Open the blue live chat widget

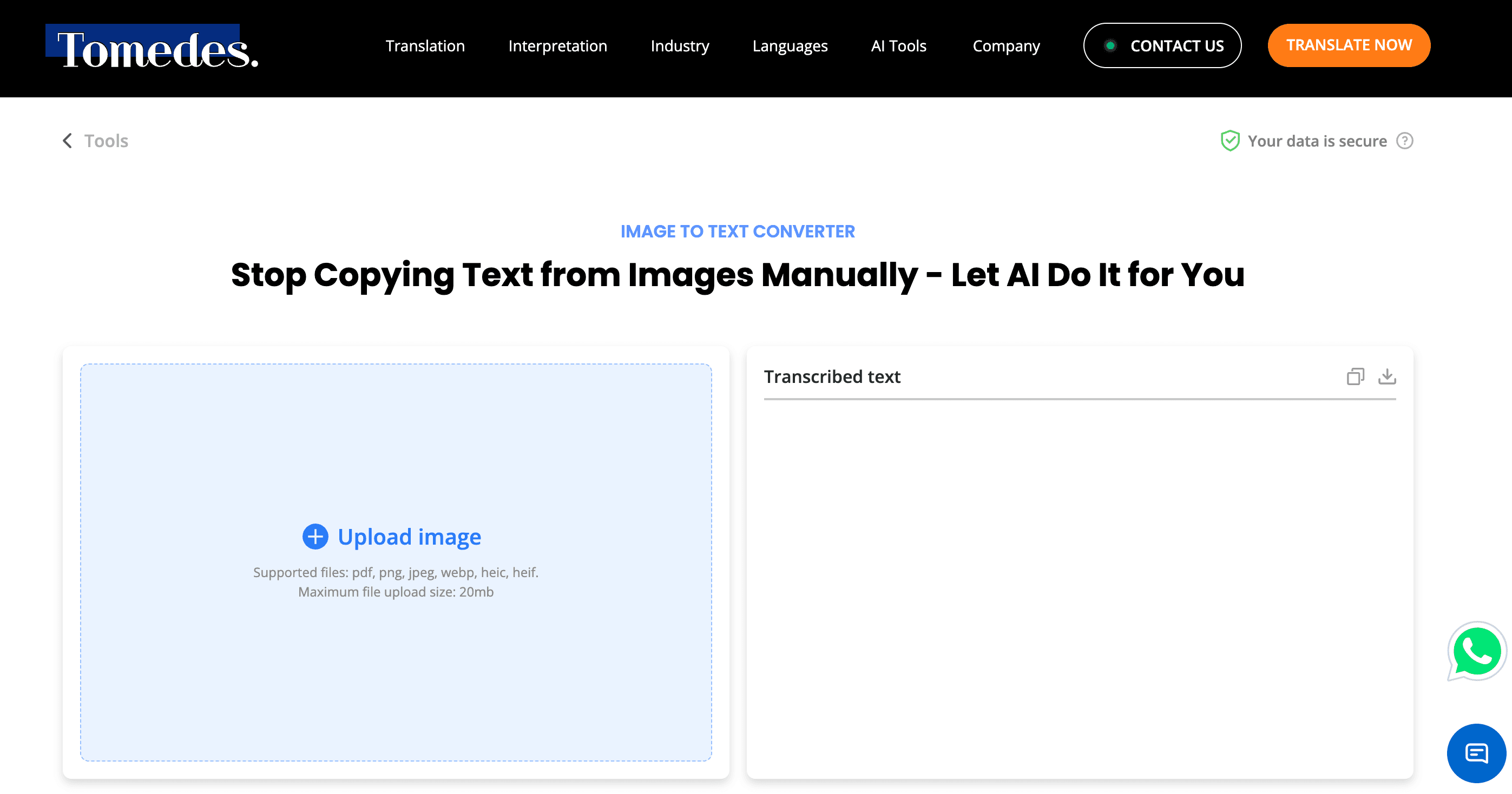click(1476, 753)
